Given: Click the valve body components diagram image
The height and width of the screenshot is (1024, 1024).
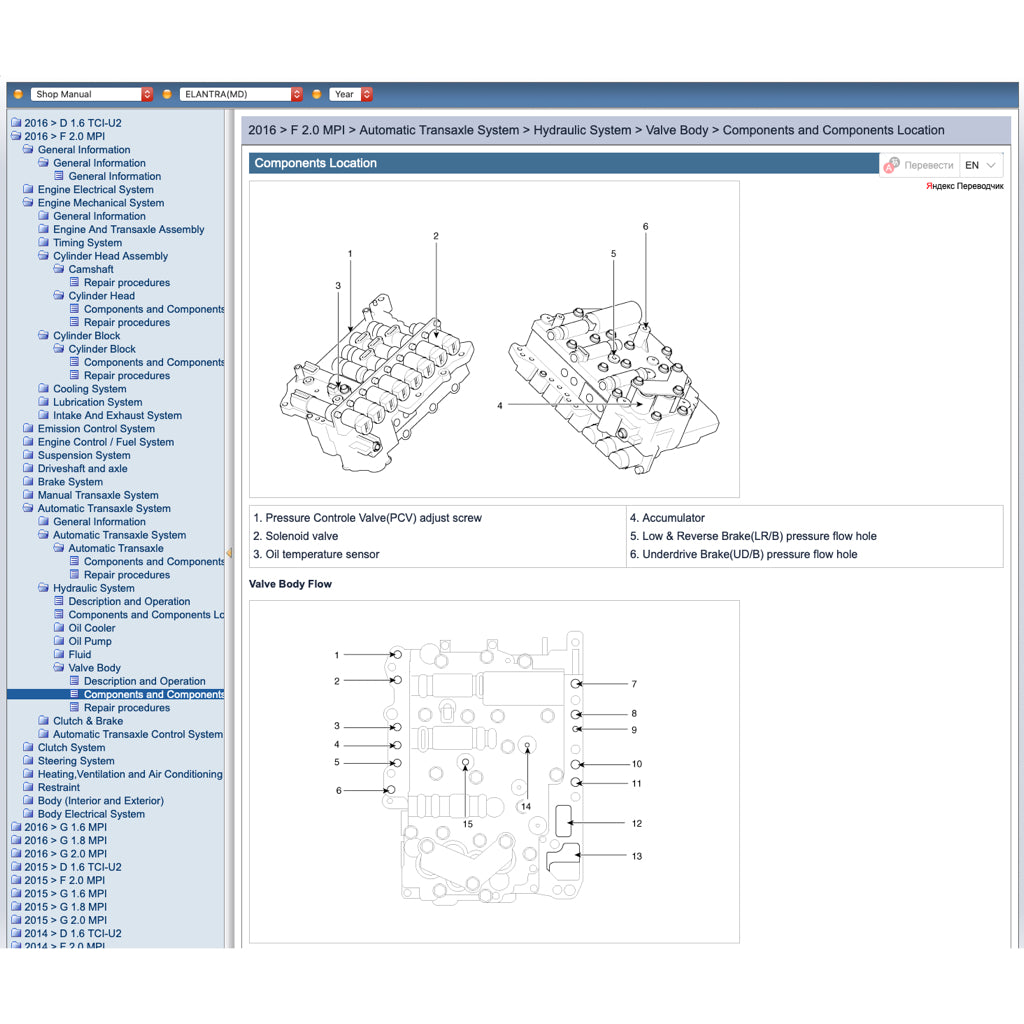Looking at the screenshot, I should (x=494, y=339).
